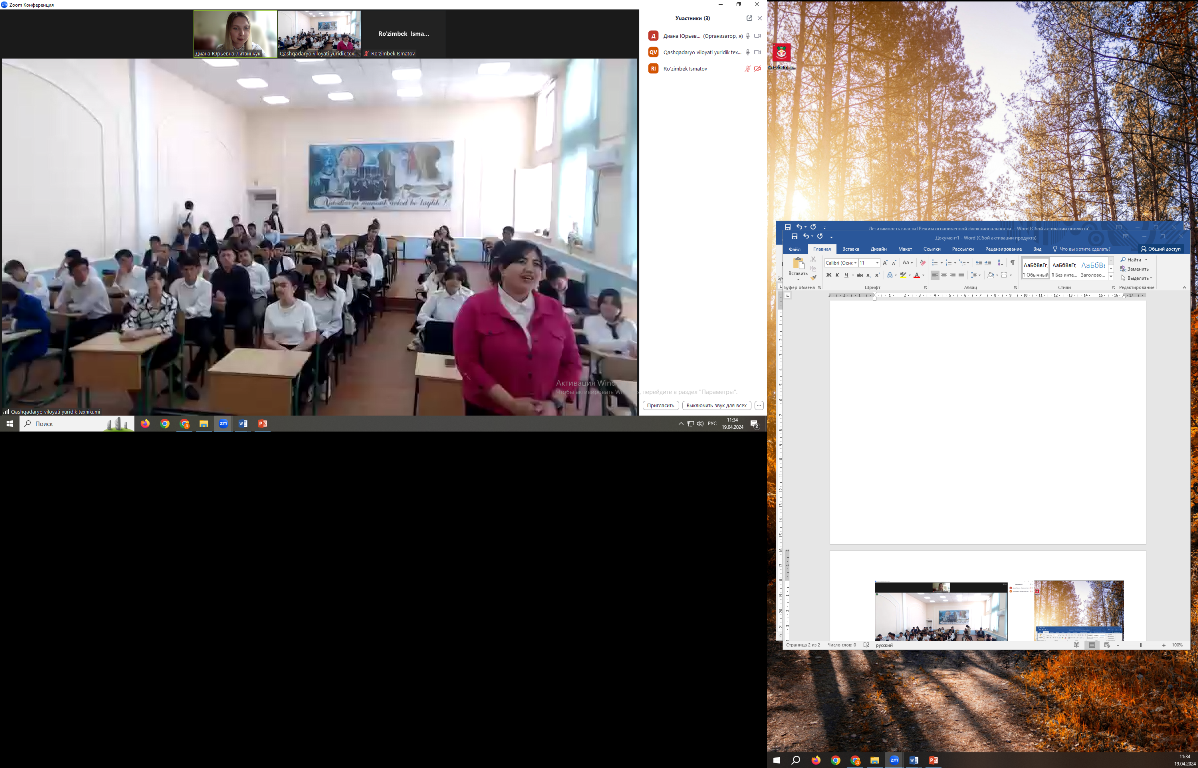Toggle underline (Ч) formatting
1198x768 pixels.
coord(846,275)
